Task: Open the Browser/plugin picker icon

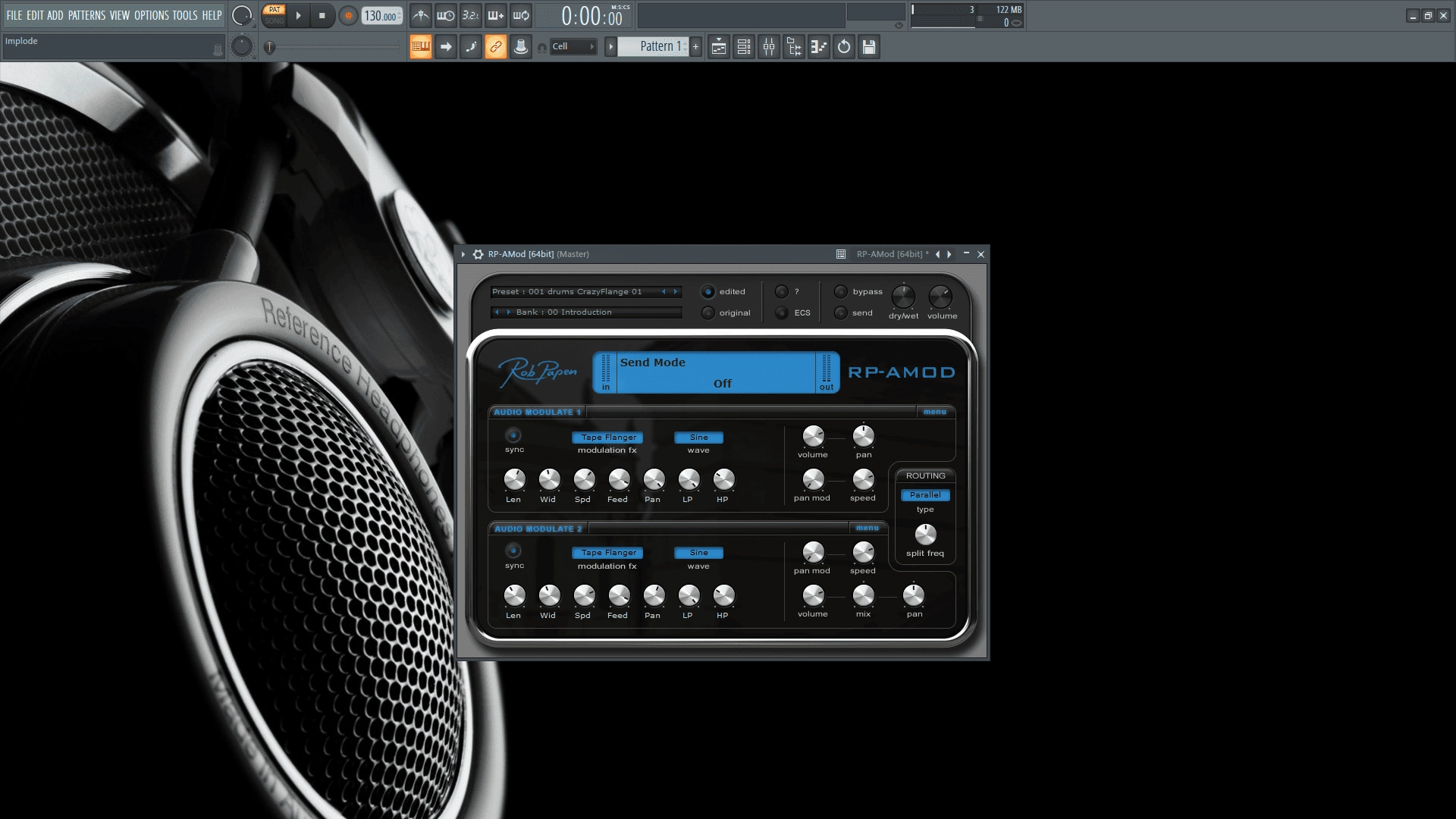Action: (794, 47)
